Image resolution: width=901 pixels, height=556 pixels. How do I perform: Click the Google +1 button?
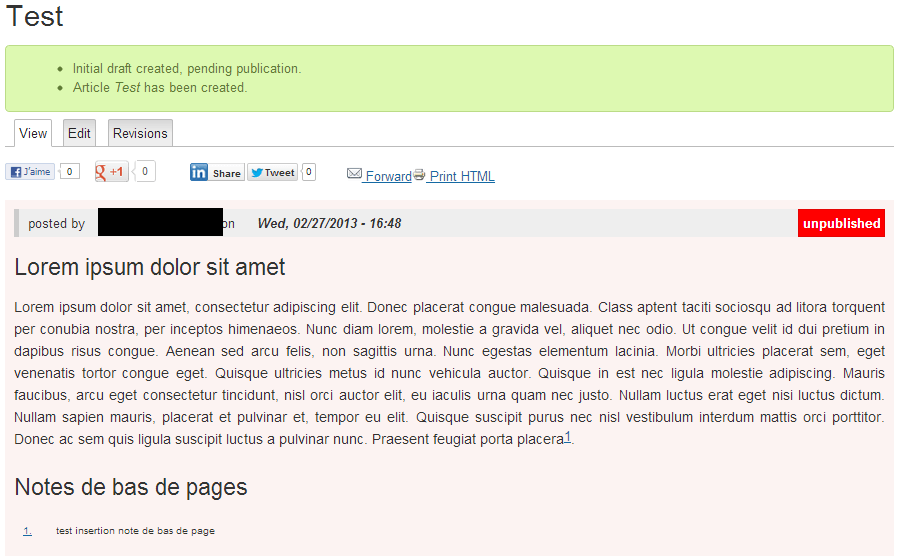[x=111, y=172]
